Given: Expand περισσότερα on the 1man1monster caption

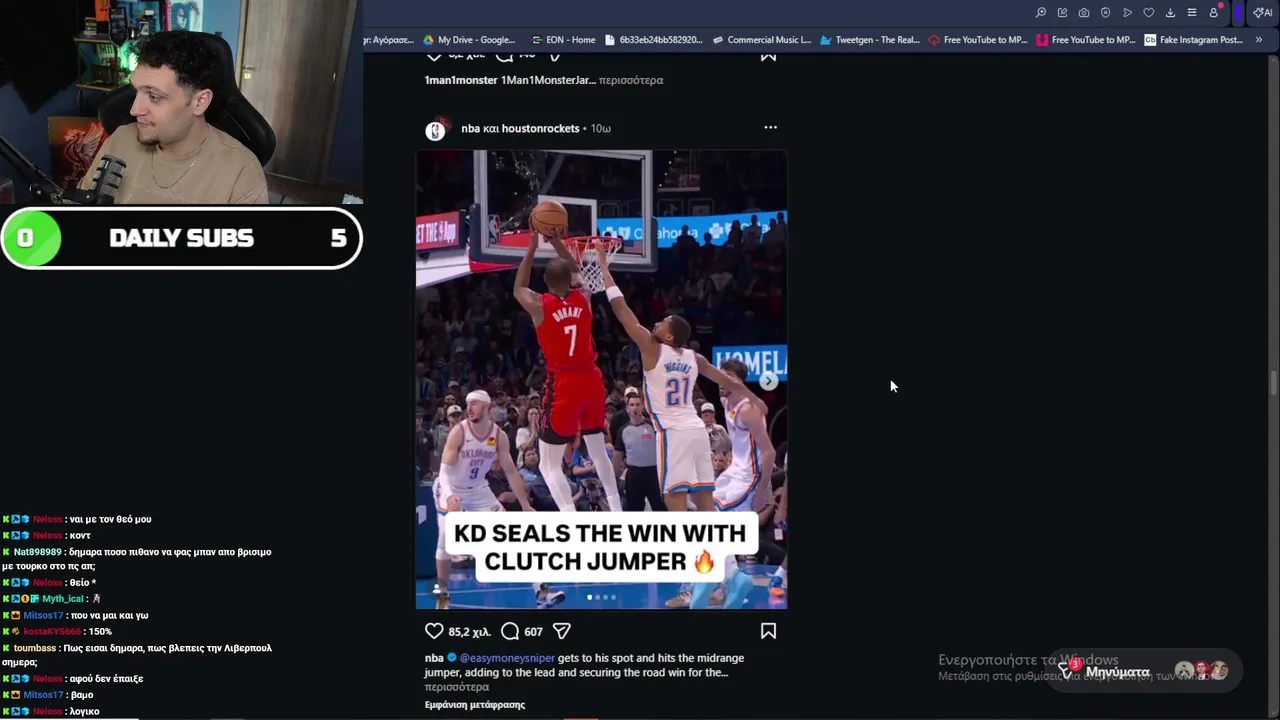Looking at the screenshot, I should 631,80.
